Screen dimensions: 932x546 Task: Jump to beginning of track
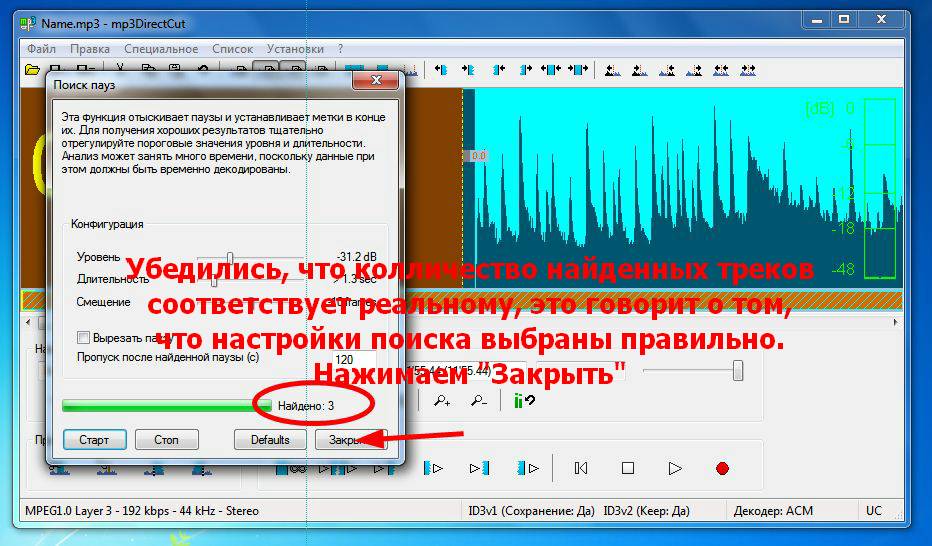pos(581,468)
